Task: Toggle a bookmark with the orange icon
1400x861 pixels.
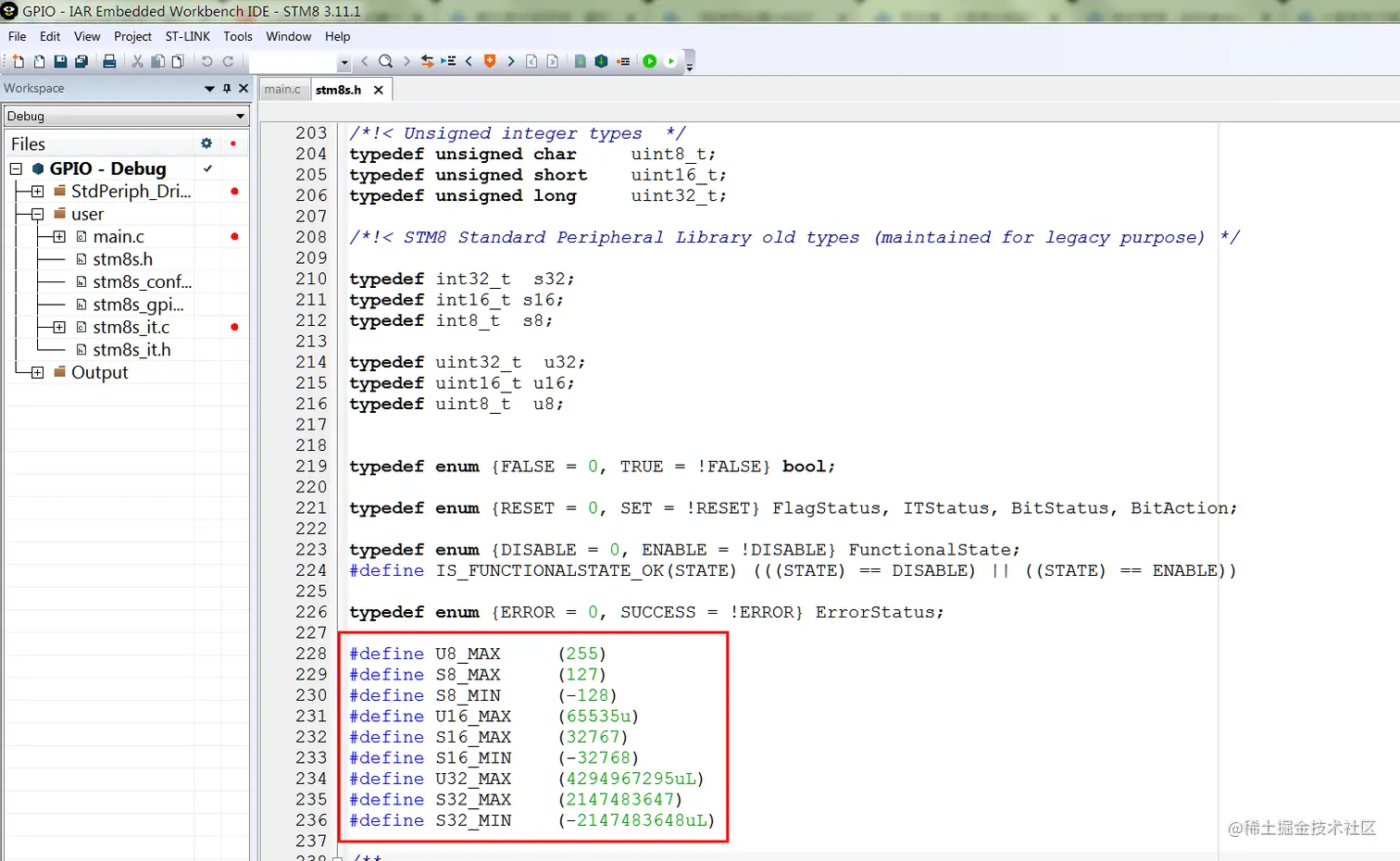Action: click(490, 61)
